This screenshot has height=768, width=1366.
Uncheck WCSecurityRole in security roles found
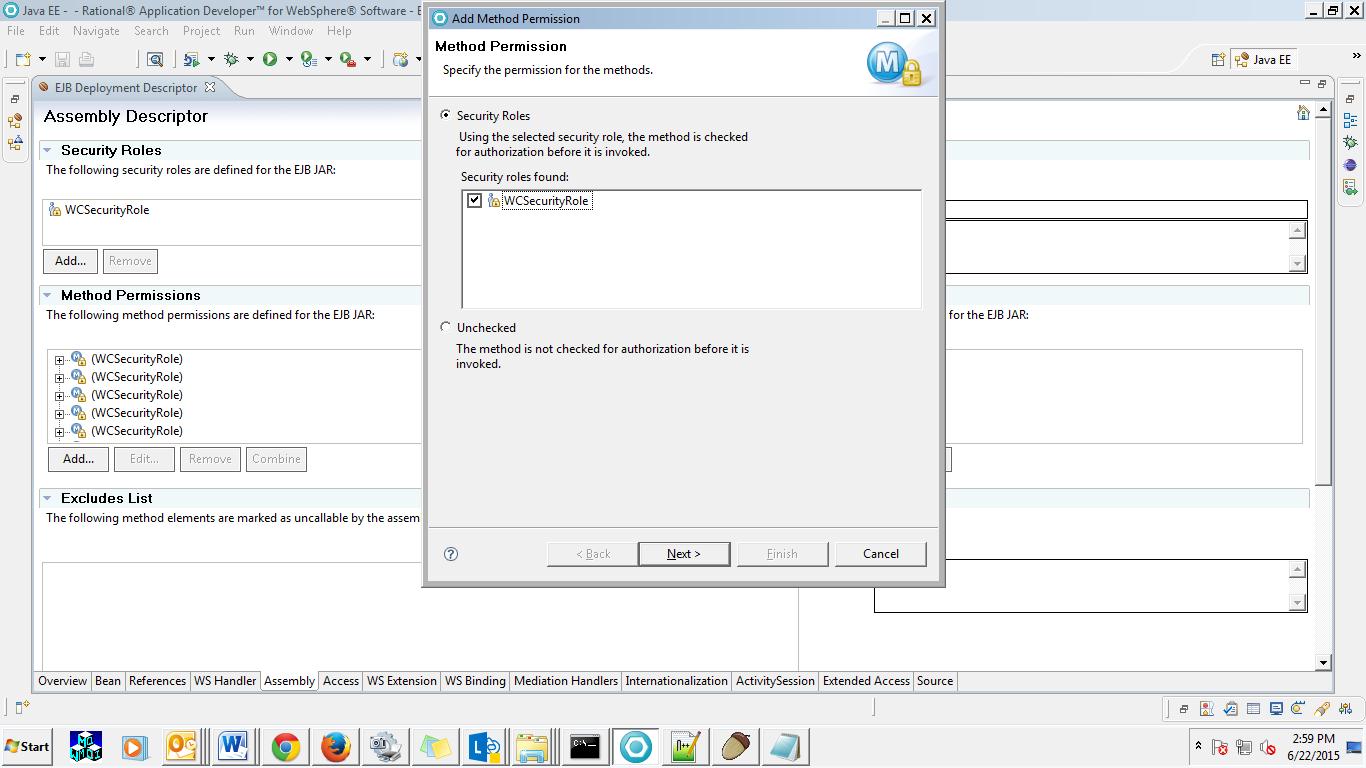pos(475,200)
